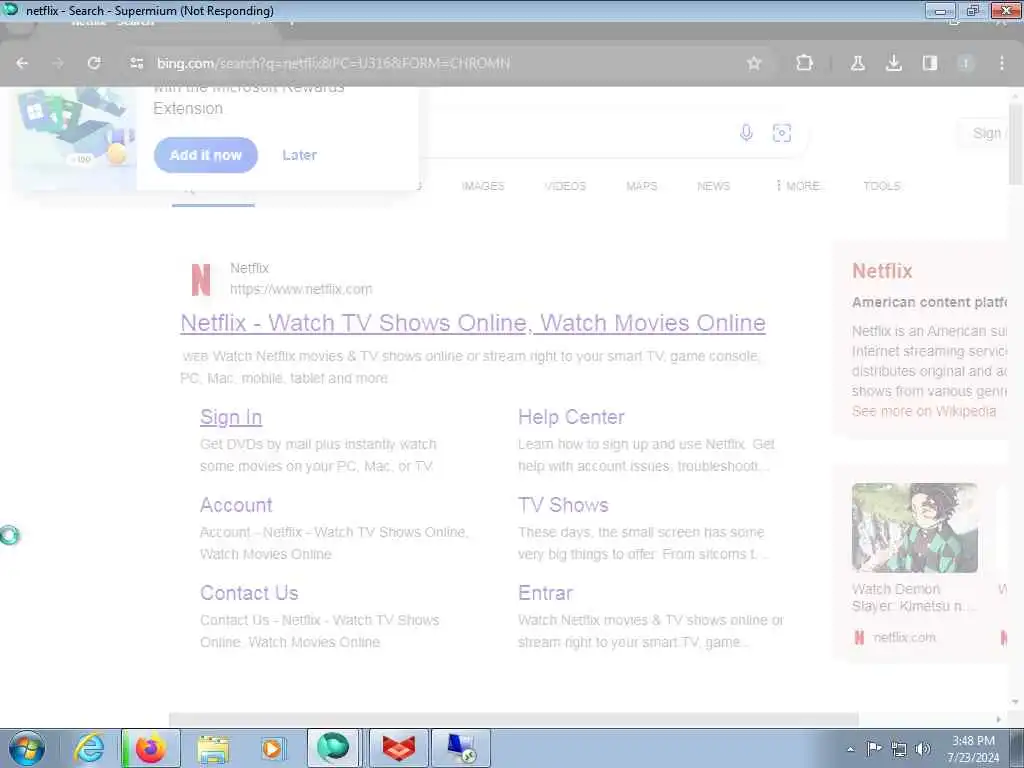Open the Entrar sitelink
Screen dimensions: 1024x768
click(545, 593)
